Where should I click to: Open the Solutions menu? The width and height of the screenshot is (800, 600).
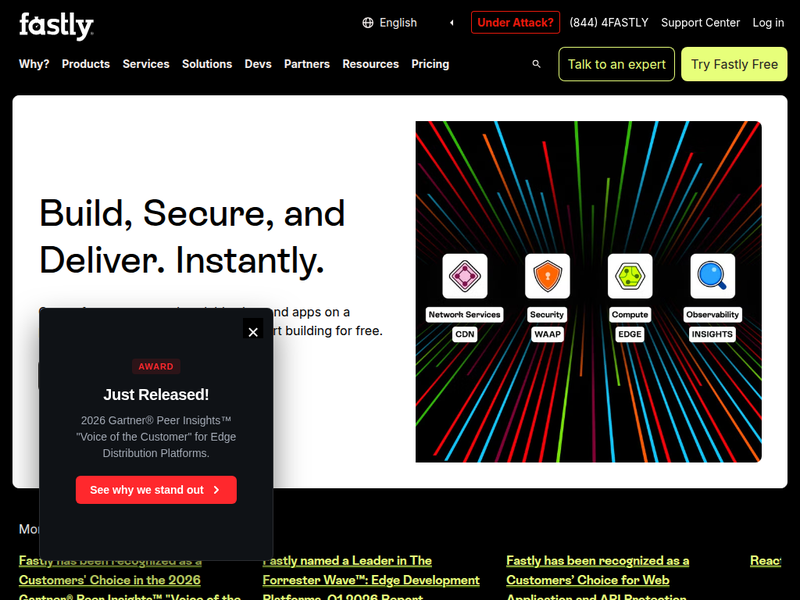click(x=207, y=64)
